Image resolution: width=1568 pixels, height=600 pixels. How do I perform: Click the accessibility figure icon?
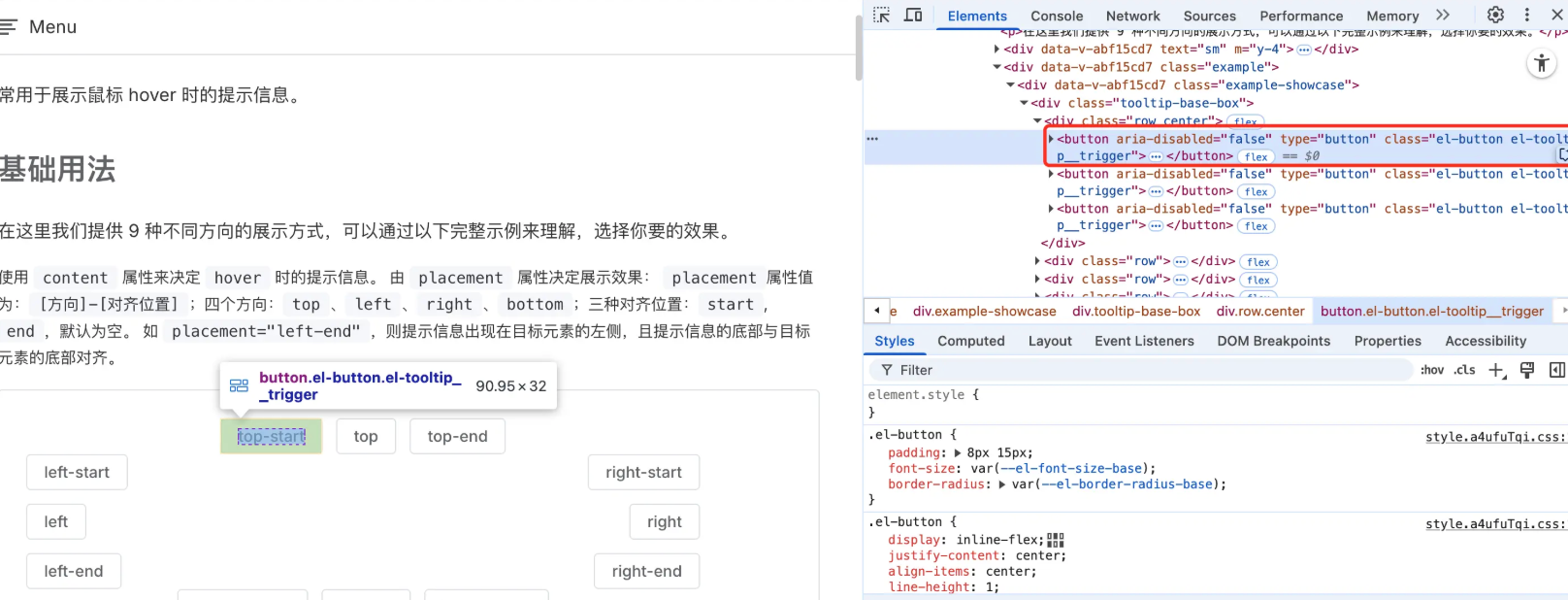(1541, 64)
